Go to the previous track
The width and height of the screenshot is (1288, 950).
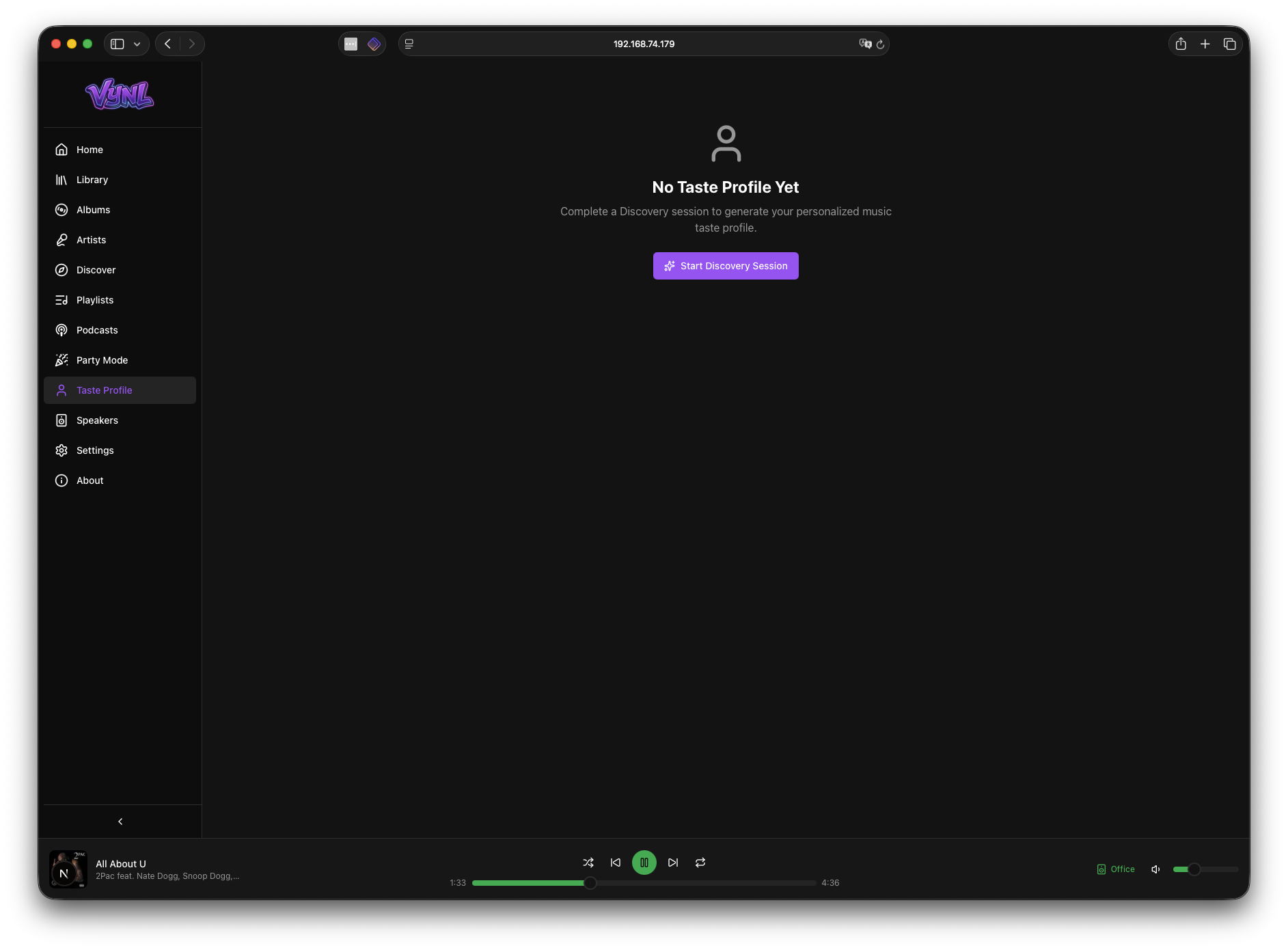616,863
